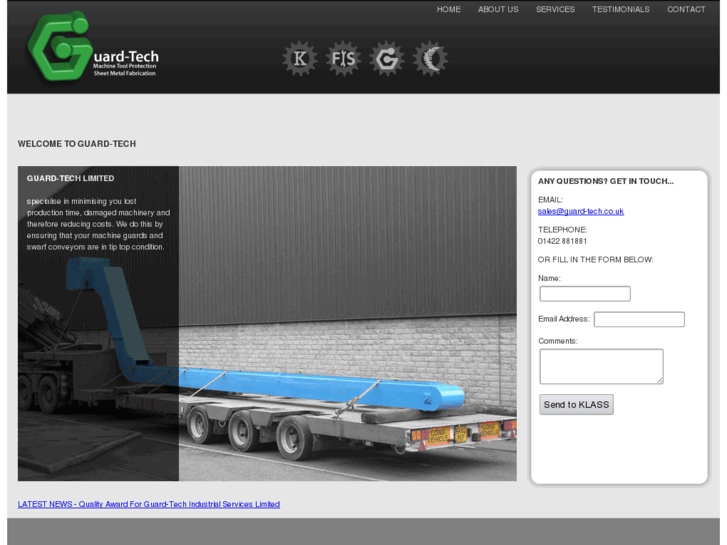Open the Latest News Quality Award link
727x545 pixels.
coord(149,504)
